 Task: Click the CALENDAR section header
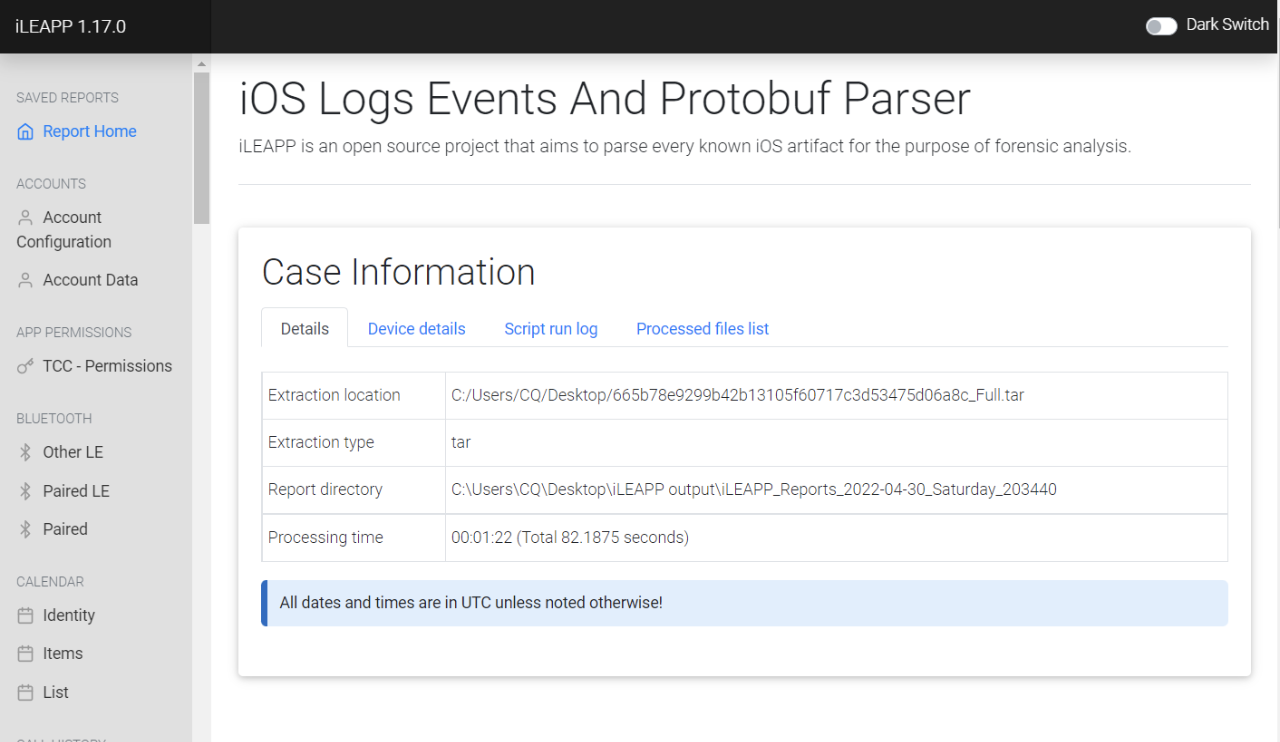click(50, 581)
